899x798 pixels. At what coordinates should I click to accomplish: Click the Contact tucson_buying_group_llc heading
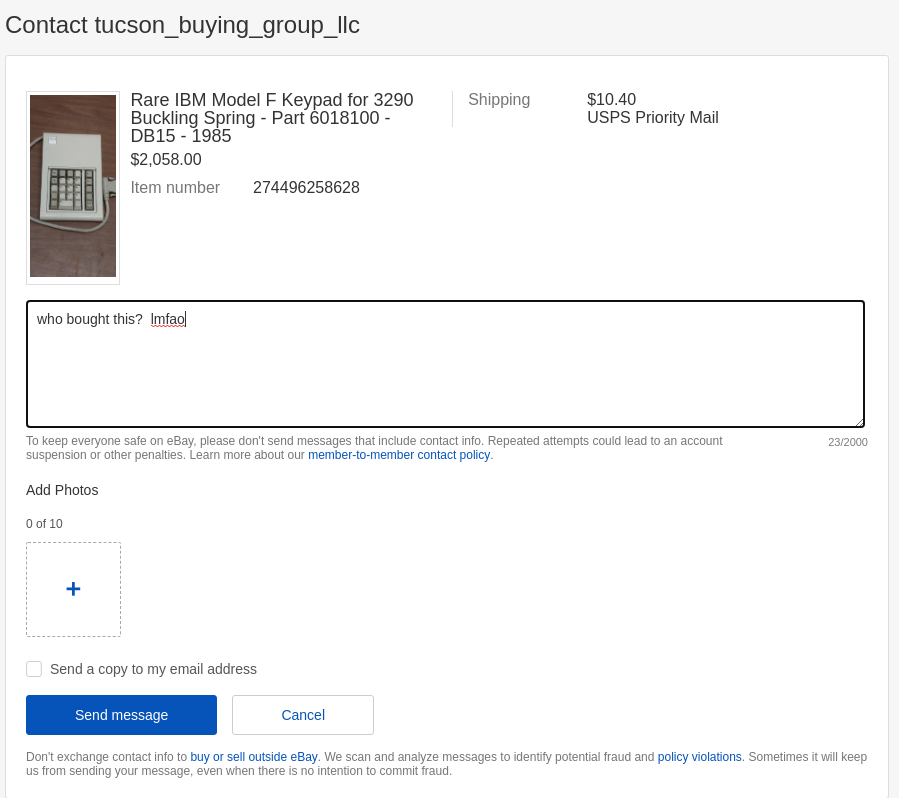pyautogui.click(x=183, y=25)
